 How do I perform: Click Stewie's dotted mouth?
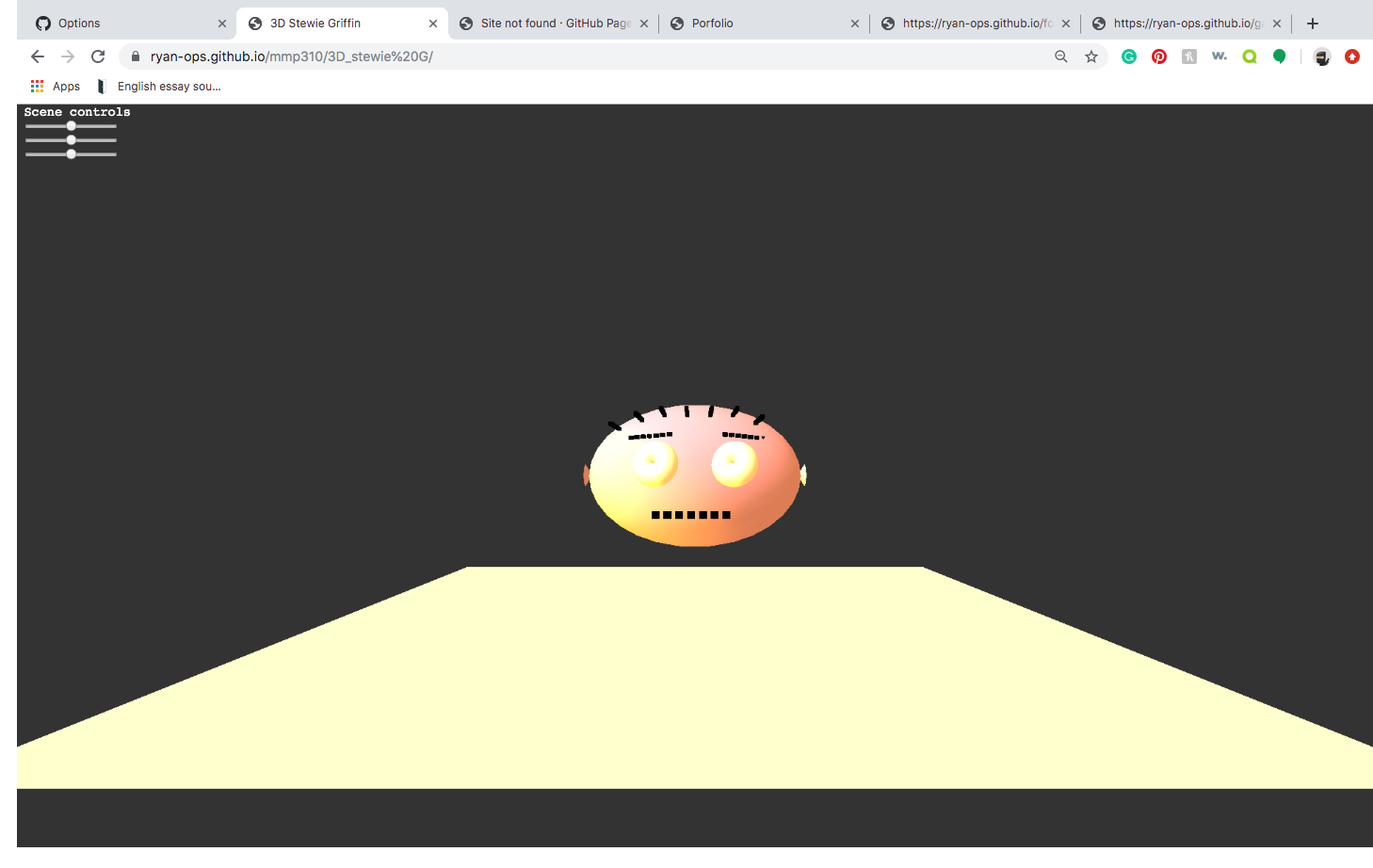tap(691, 515)
